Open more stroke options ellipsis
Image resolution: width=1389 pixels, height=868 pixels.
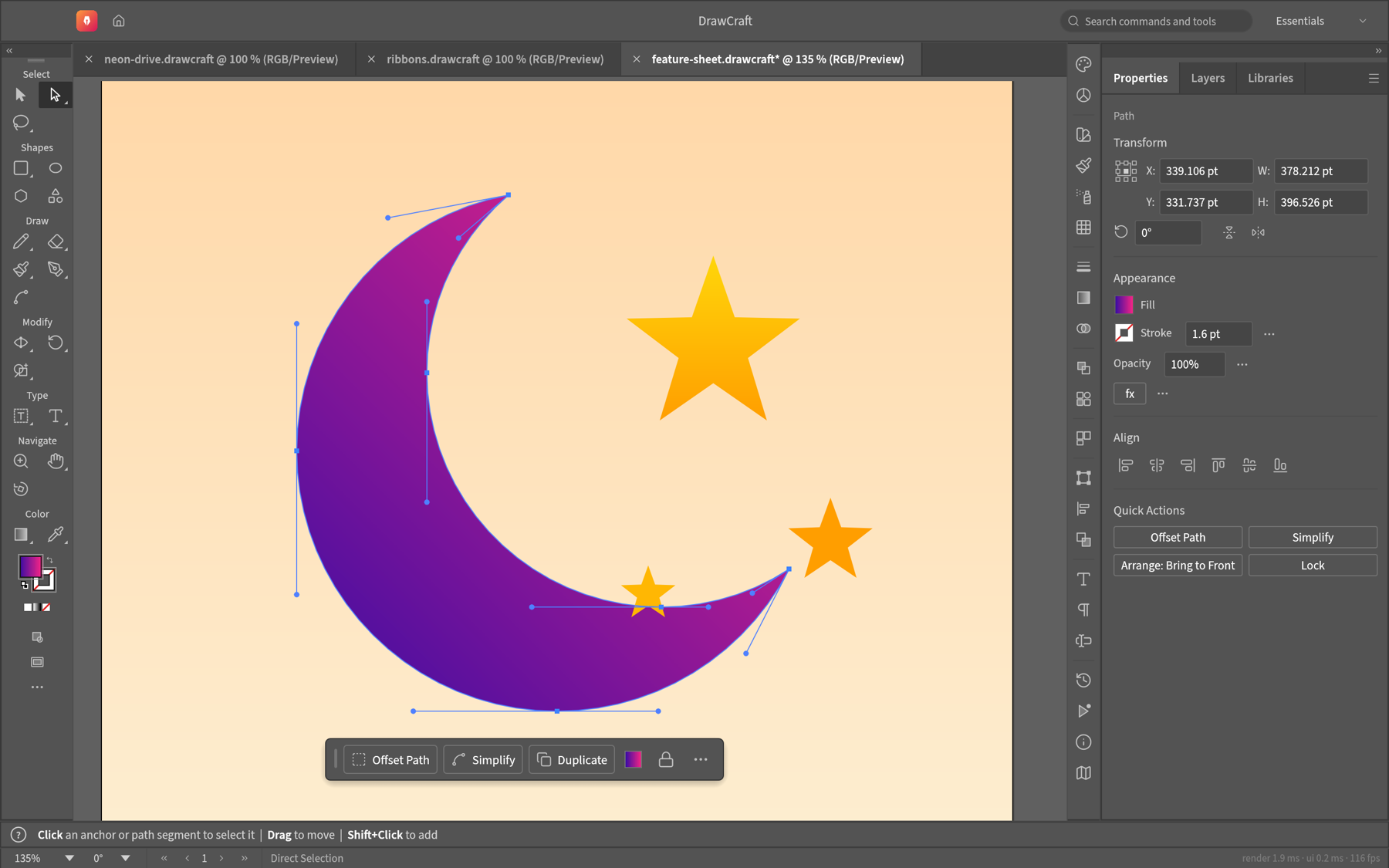point(1269,334)
